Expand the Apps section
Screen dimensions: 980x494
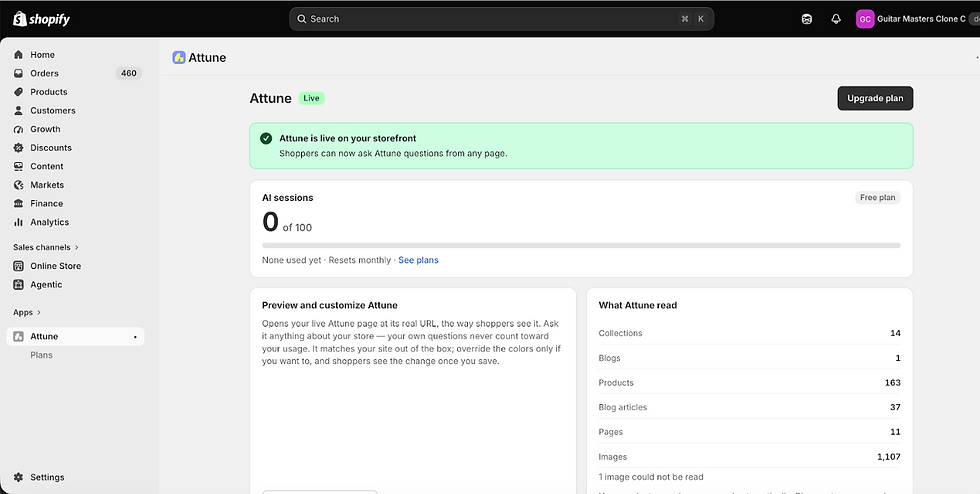pyautogui.click(x=27, y=312)
